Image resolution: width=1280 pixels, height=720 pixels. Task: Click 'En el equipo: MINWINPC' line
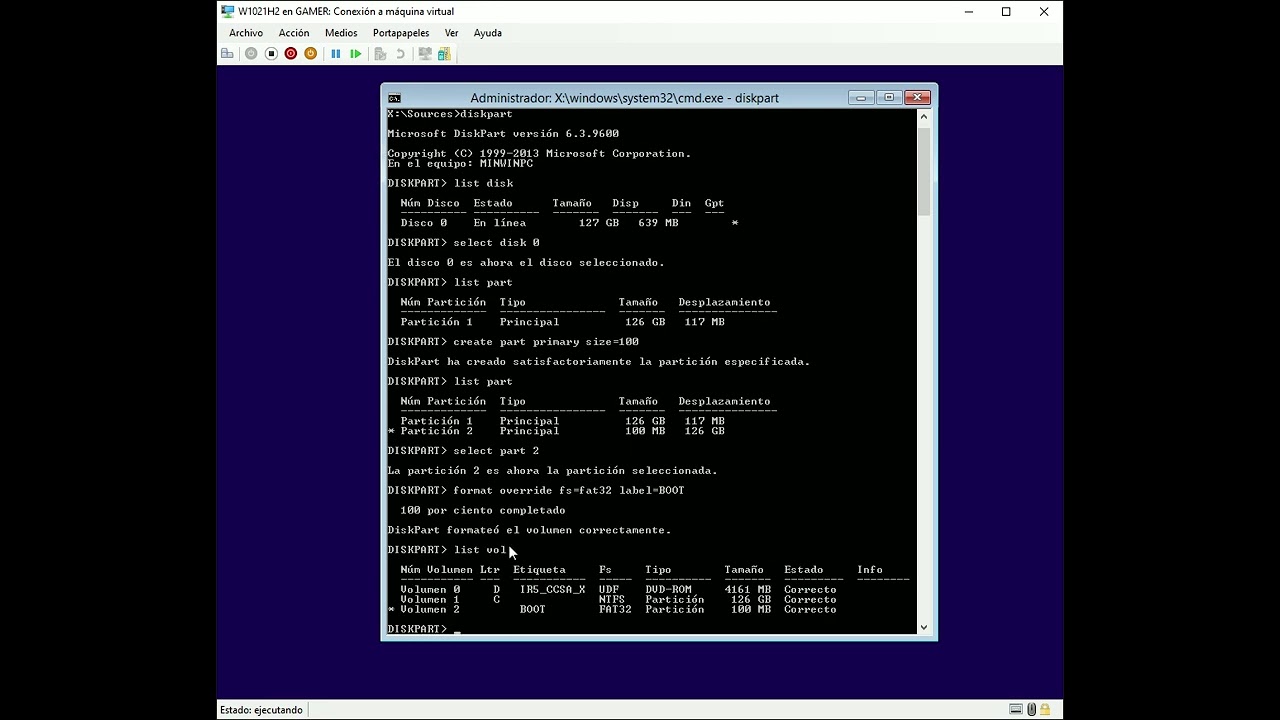click(x=460, y=164)
